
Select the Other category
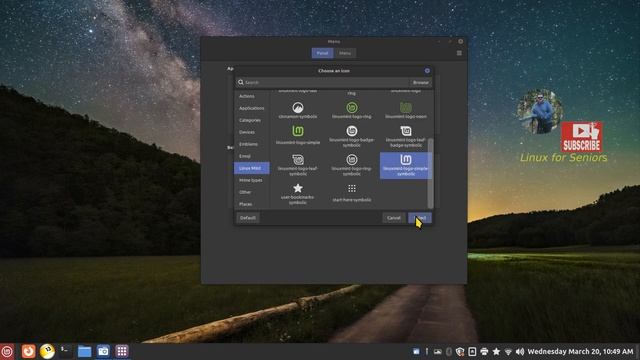(x=251, y=192)
